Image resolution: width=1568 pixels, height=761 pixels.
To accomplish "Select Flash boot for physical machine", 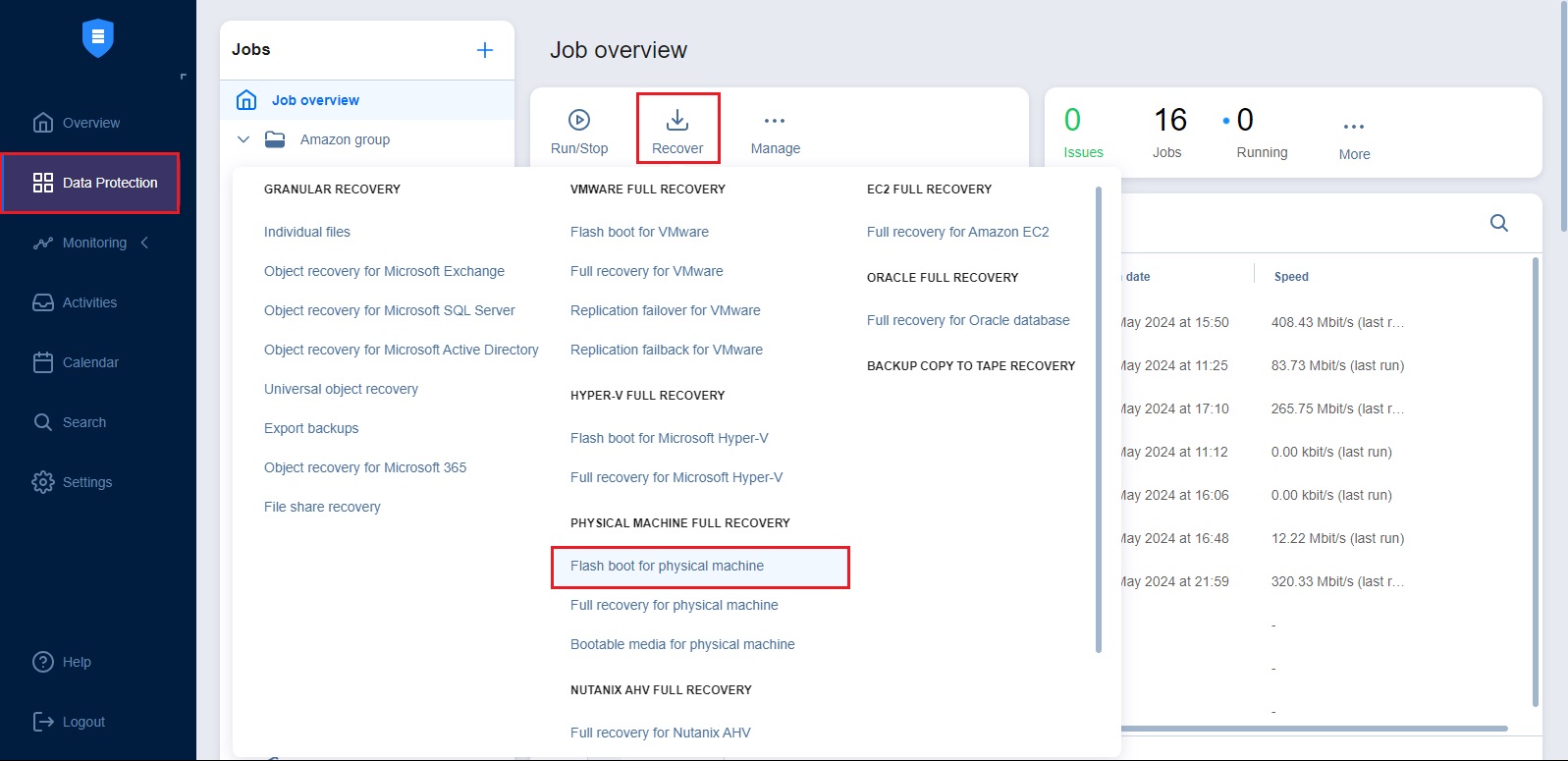I will click(x=667, y=566).
